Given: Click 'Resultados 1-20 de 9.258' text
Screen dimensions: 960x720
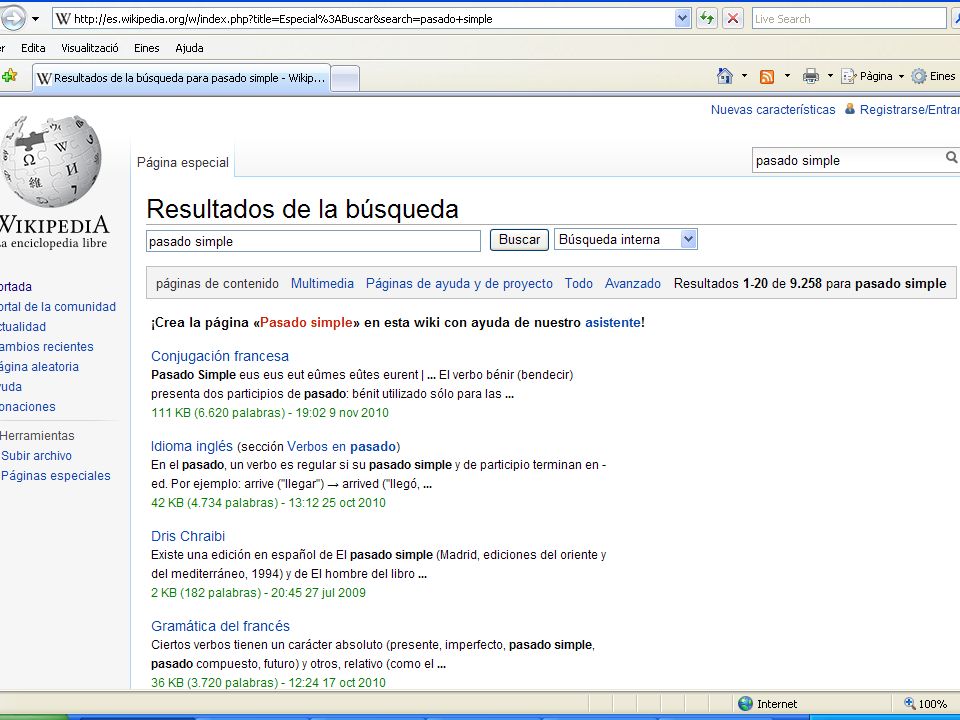Looking at the screenshot, I should click(x=748, y=283).
